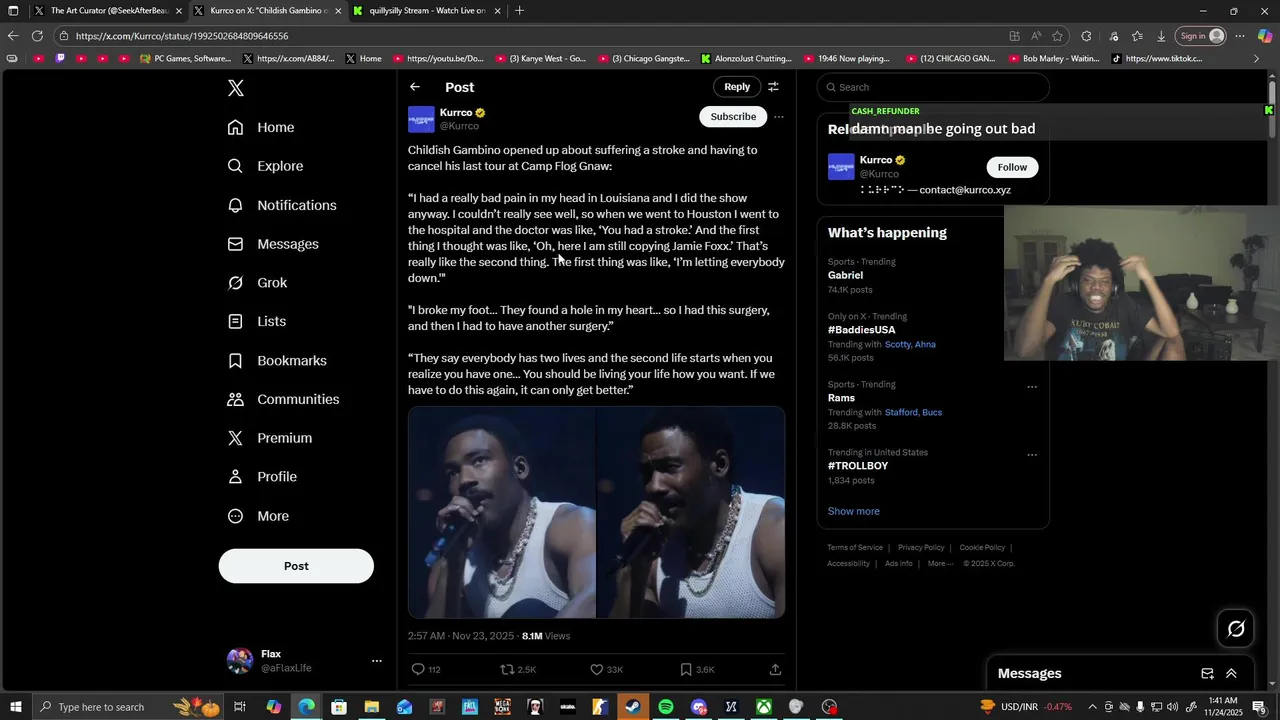Viewport: 1280px width, 720px height.
Task: Show more bookmarks via chevron
Action: tap(1257, 59)
